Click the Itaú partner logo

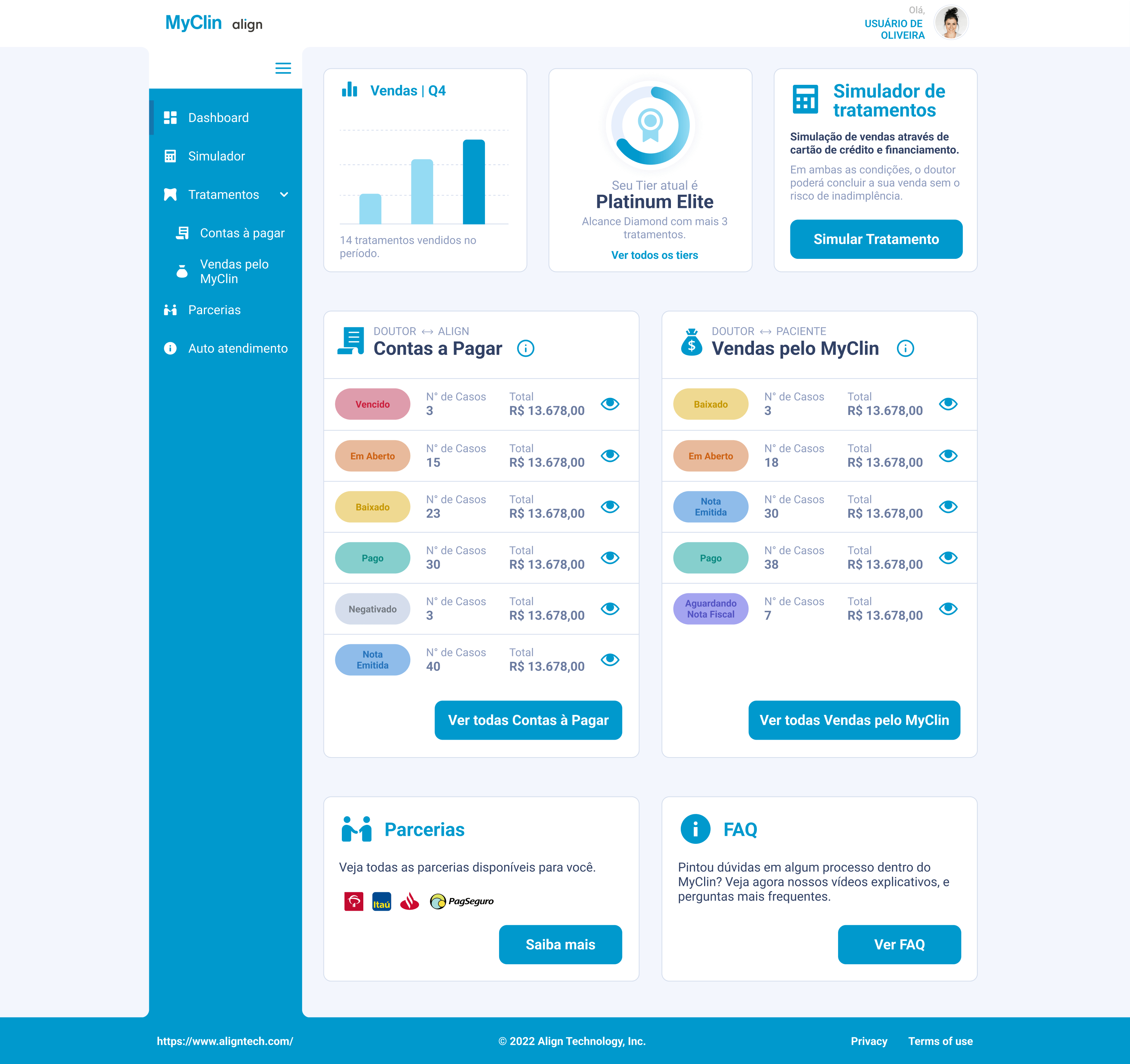pyautogui.click(x=382, y=901)
